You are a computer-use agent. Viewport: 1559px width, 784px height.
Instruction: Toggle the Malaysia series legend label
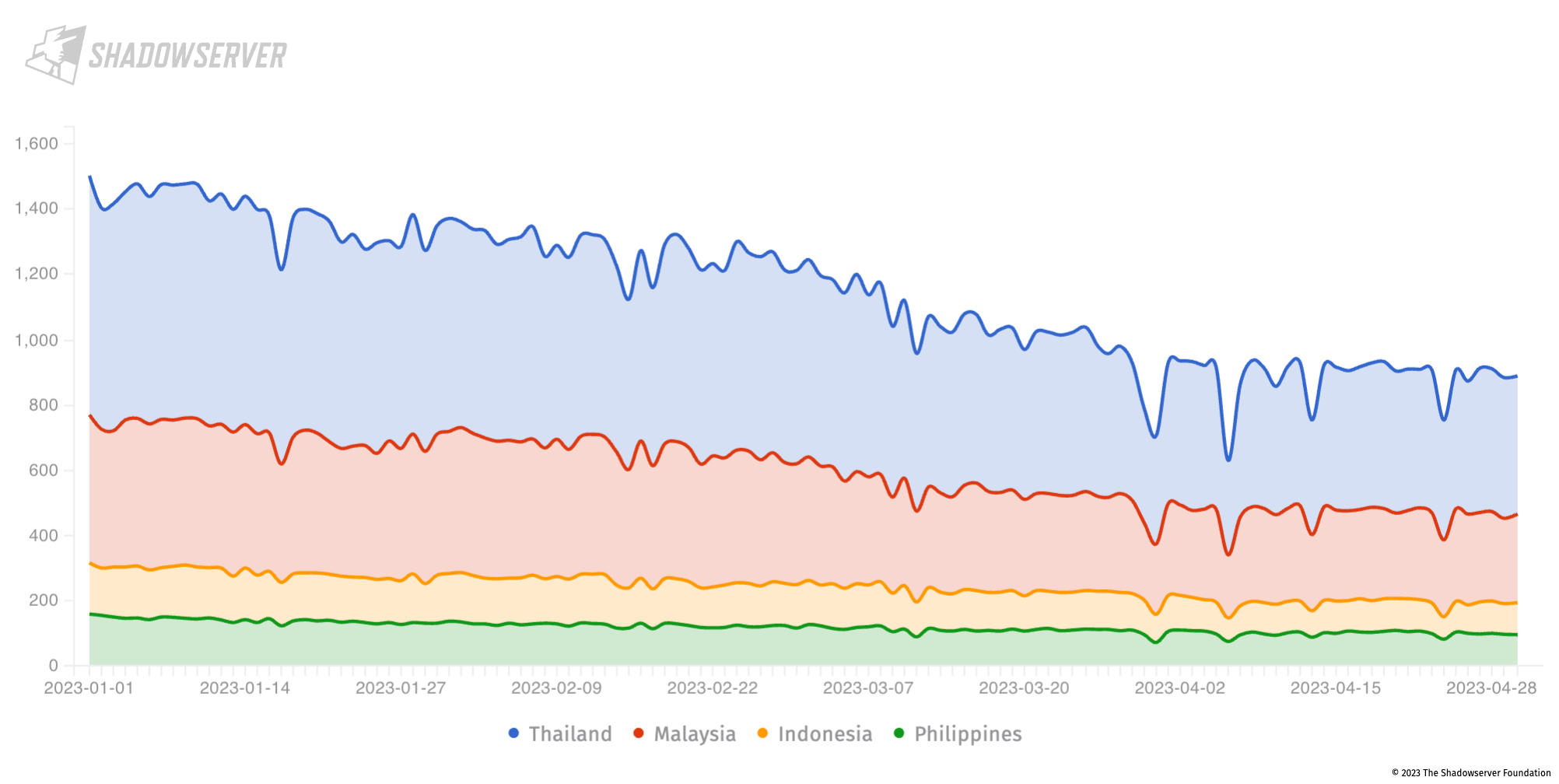695,734
